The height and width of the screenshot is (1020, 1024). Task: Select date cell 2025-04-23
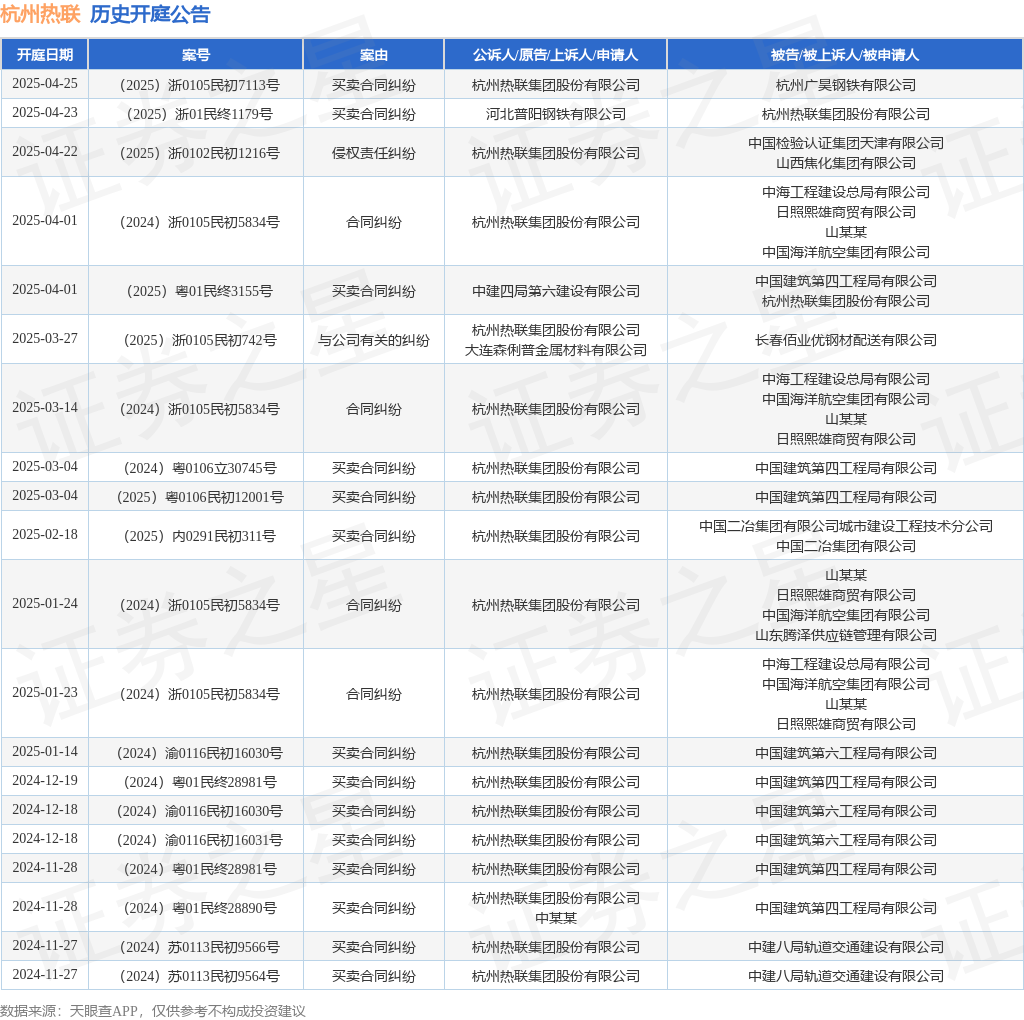(44, 112)
